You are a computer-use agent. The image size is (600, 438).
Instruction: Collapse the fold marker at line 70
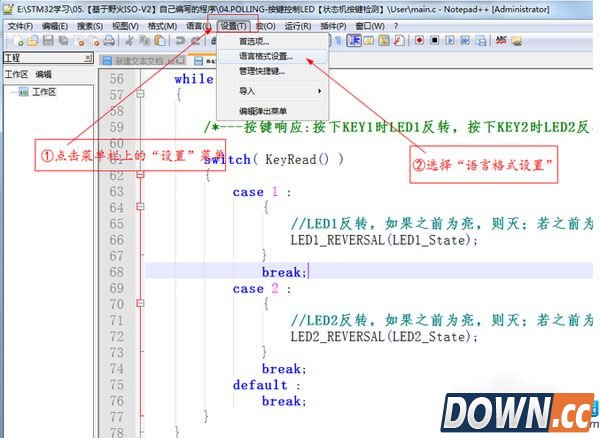(140, 303)
